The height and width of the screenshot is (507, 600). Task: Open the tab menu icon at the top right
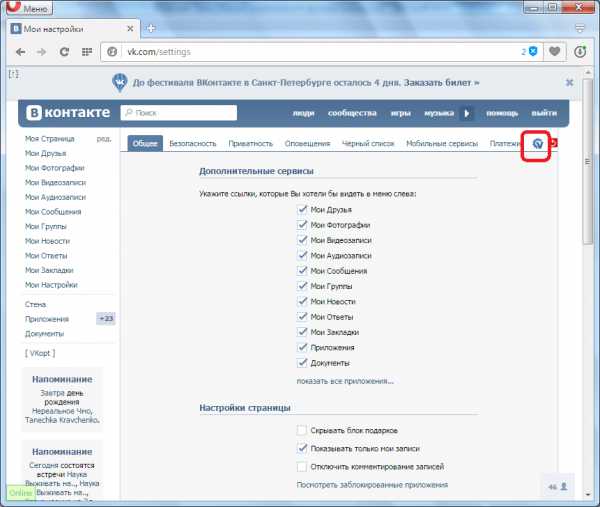coord(580,28)
